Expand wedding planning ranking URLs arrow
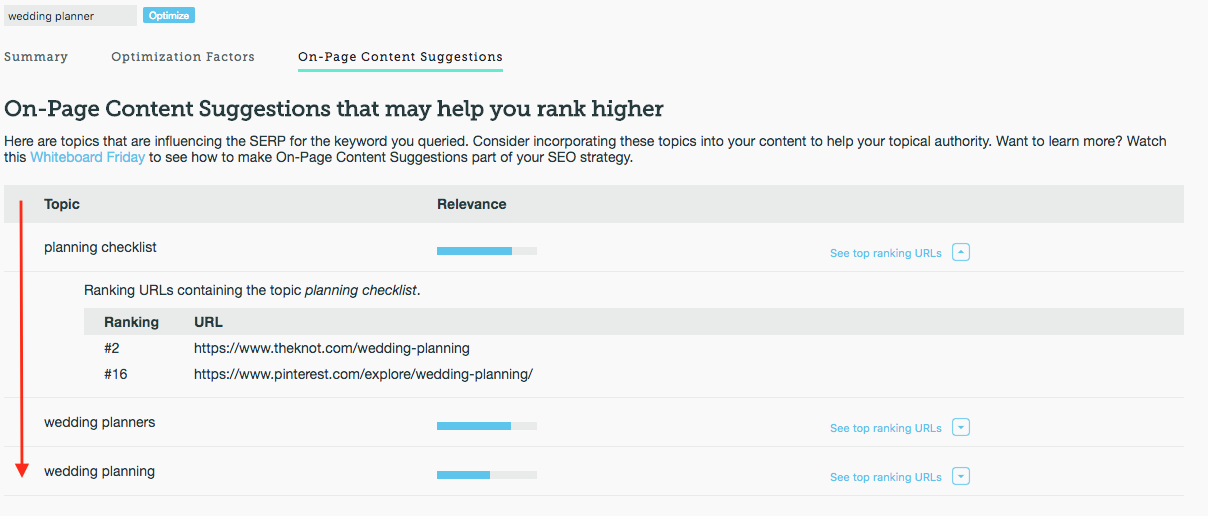 (x=960, y=477)
